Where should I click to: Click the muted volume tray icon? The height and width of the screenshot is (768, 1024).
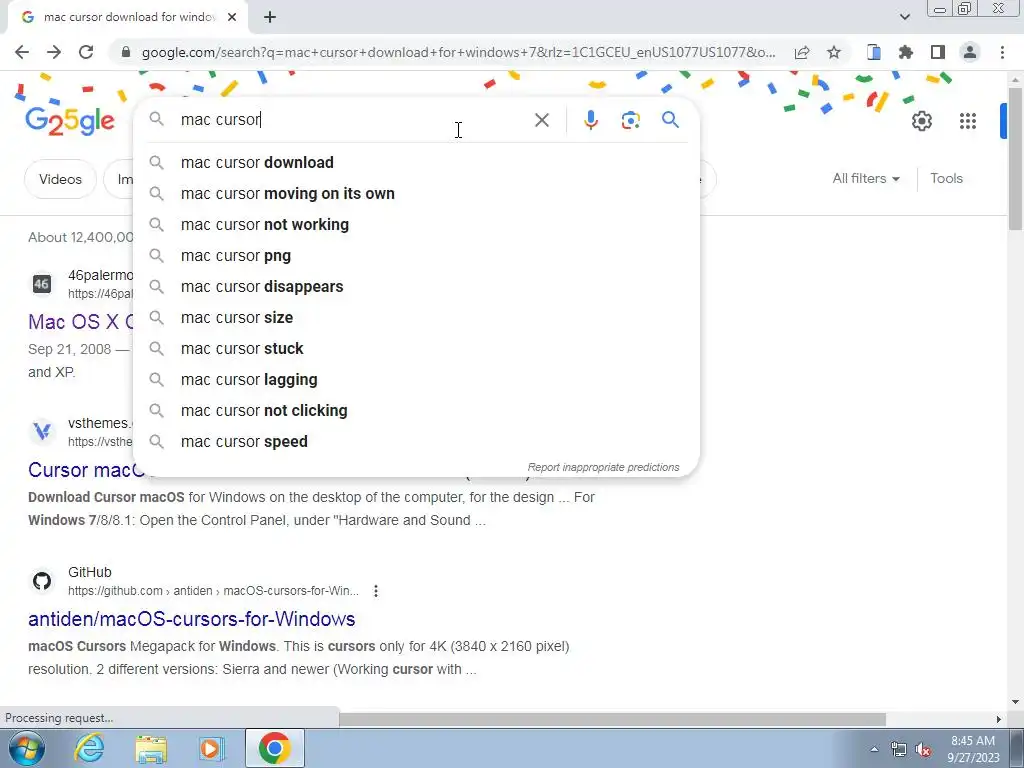click(923, 749)
